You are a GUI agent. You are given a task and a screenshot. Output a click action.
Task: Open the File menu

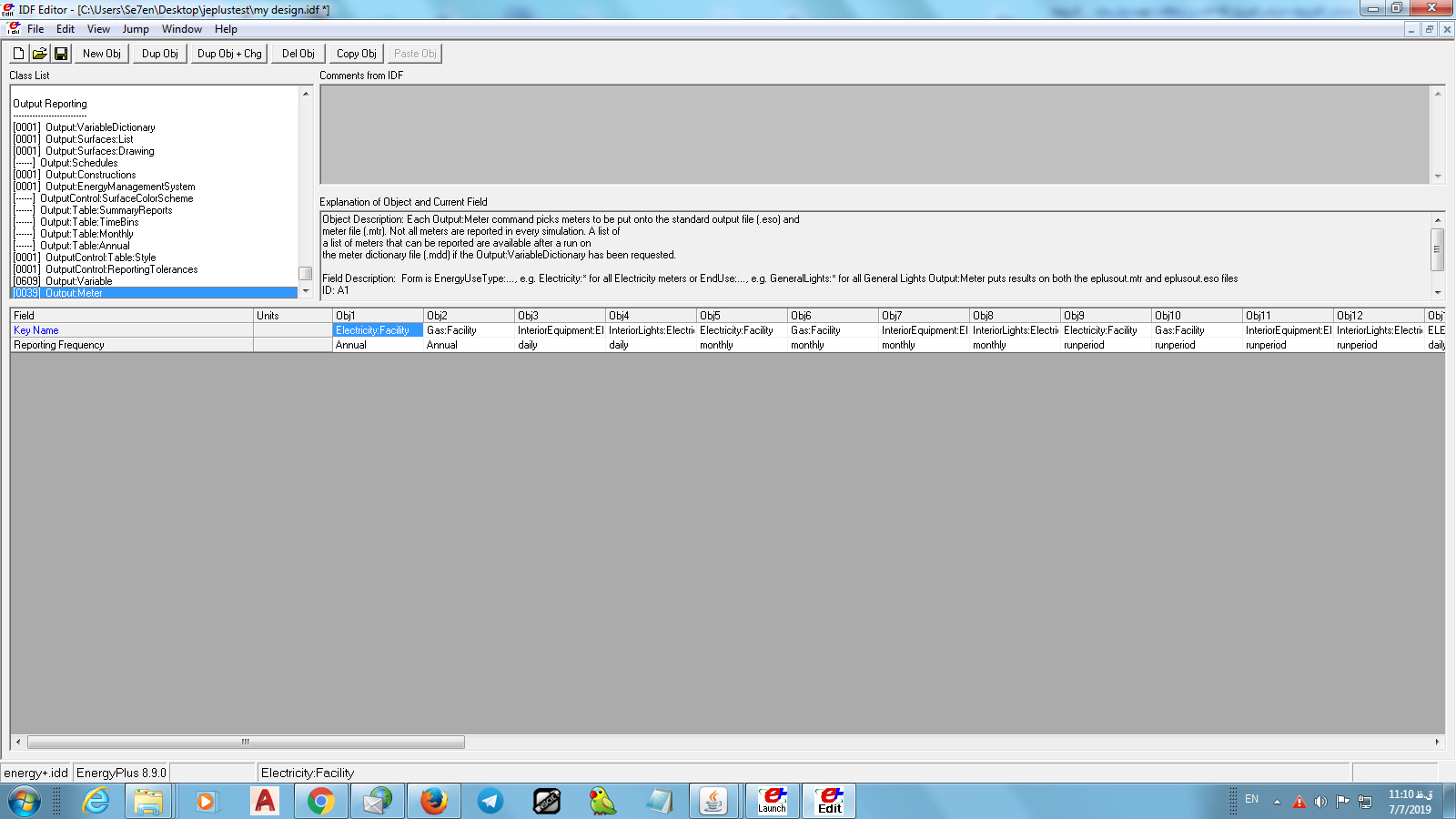[x=35, y=29]
